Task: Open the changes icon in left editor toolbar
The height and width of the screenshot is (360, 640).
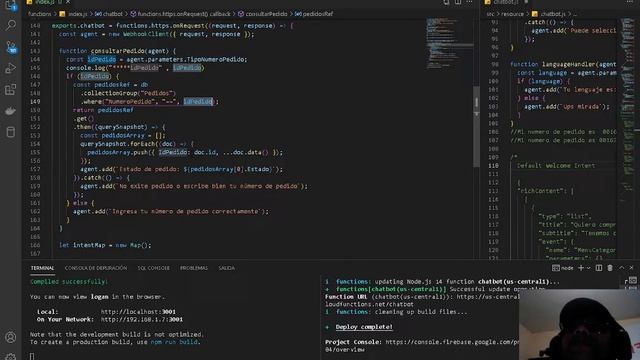Action: (446, 2)
